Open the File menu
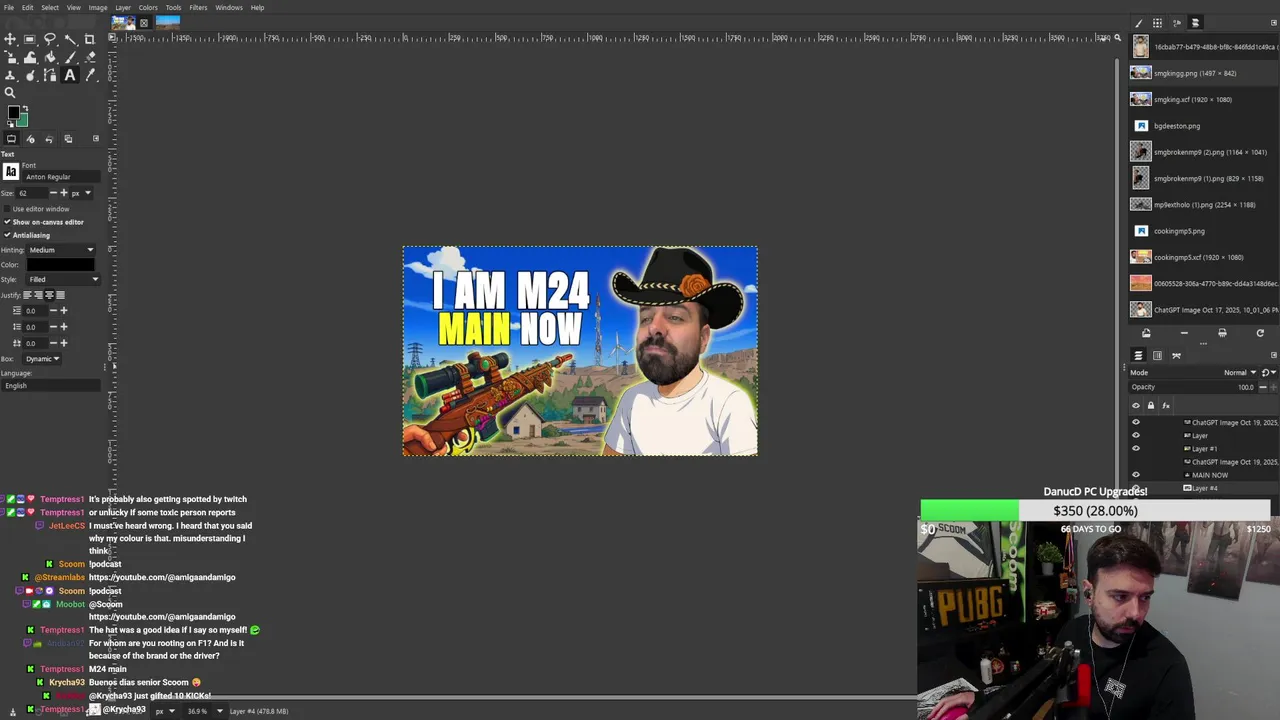Image resolution: width=1280 pixels, height=720 pixels. tap(8, 7)
